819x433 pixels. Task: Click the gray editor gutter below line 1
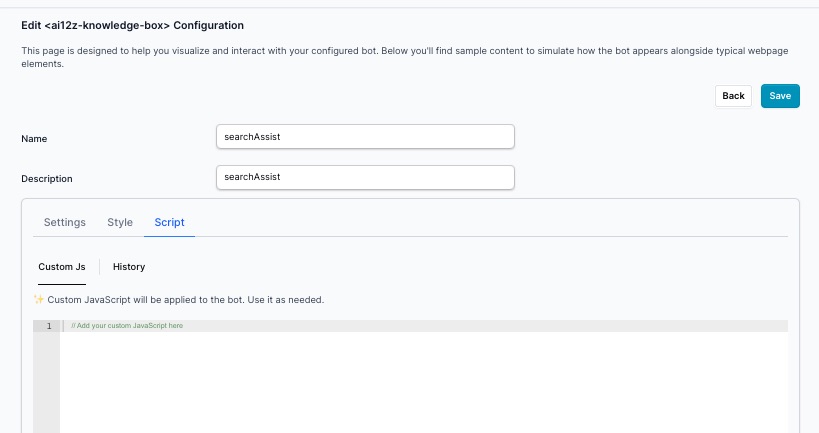coord(46,385)
